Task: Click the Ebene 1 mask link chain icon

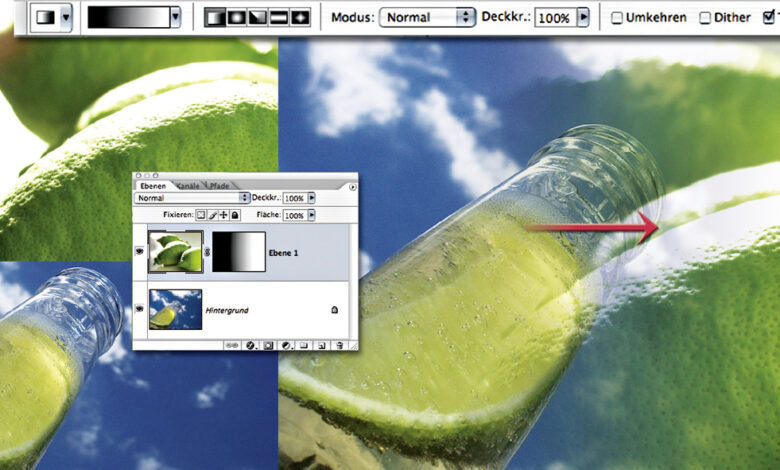Action: (207, 252)
